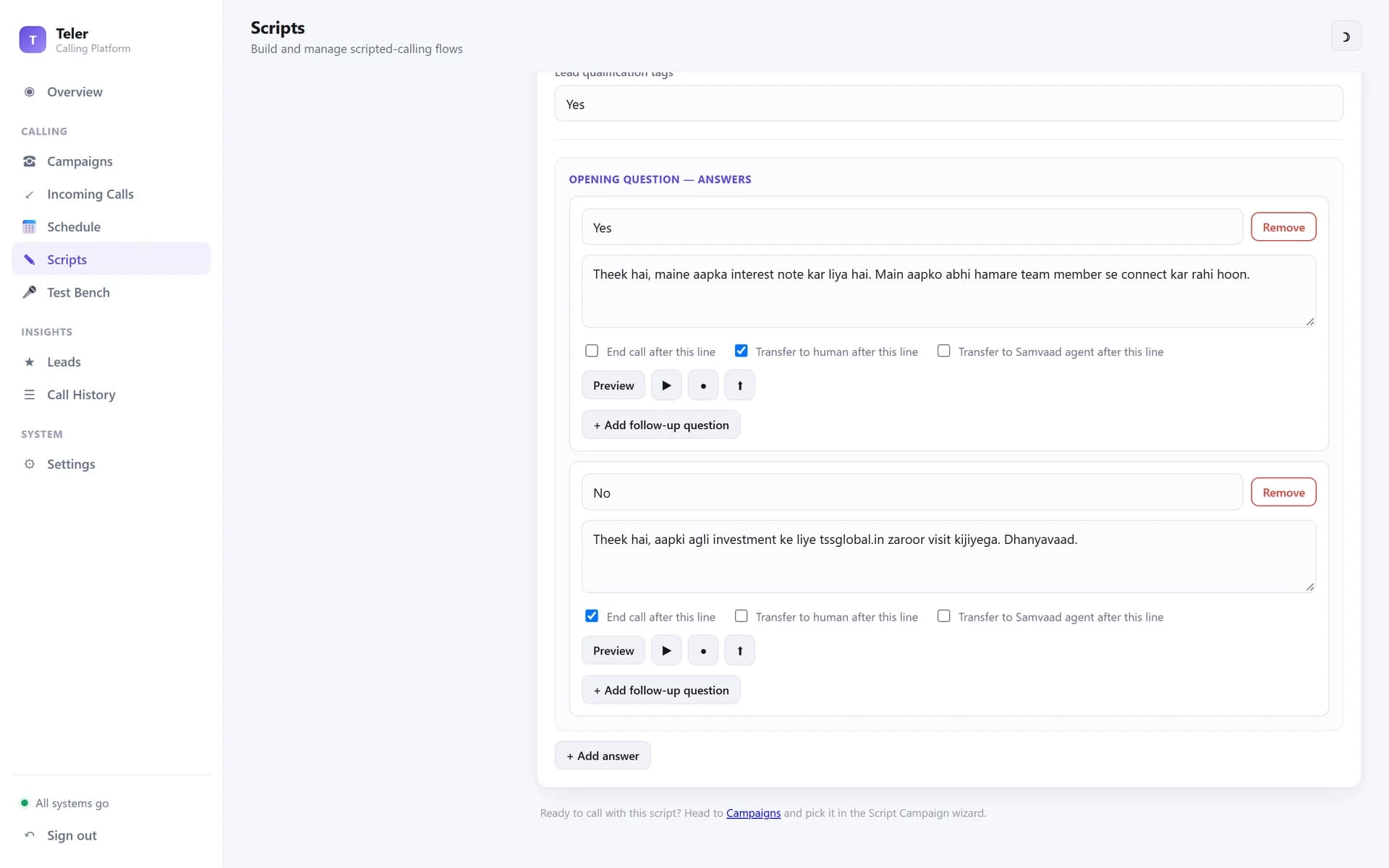Uncheck Transfer to human for Yes answer
This screenshot has width=1389, height=868.
pyautogui.click(x=741, y=351)
